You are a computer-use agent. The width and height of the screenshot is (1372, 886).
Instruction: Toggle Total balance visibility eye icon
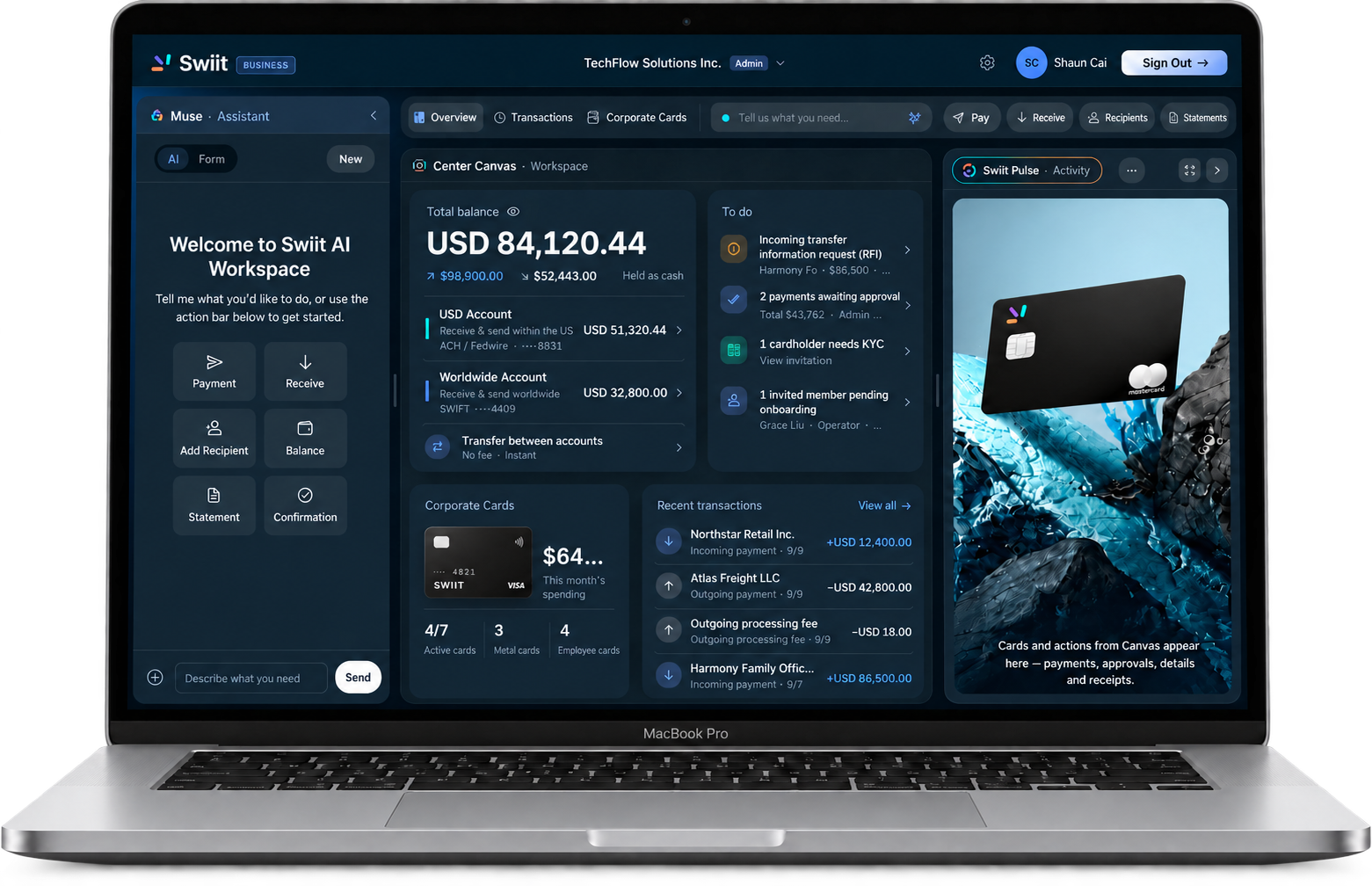click(513, 212)
